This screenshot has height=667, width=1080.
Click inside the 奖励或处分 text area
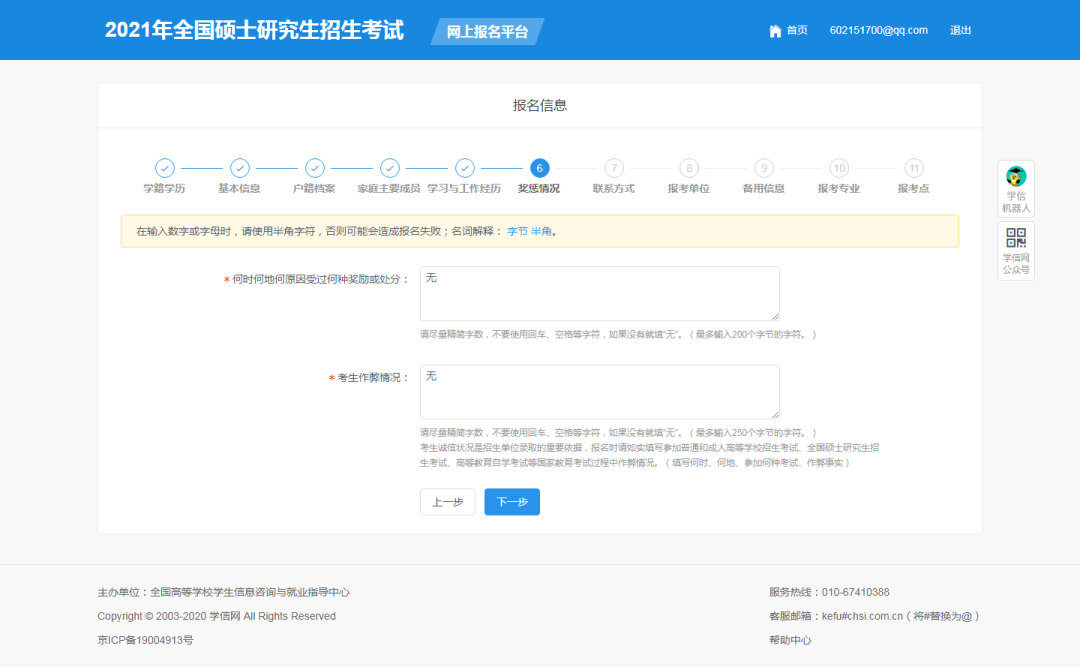pos(600,292)
